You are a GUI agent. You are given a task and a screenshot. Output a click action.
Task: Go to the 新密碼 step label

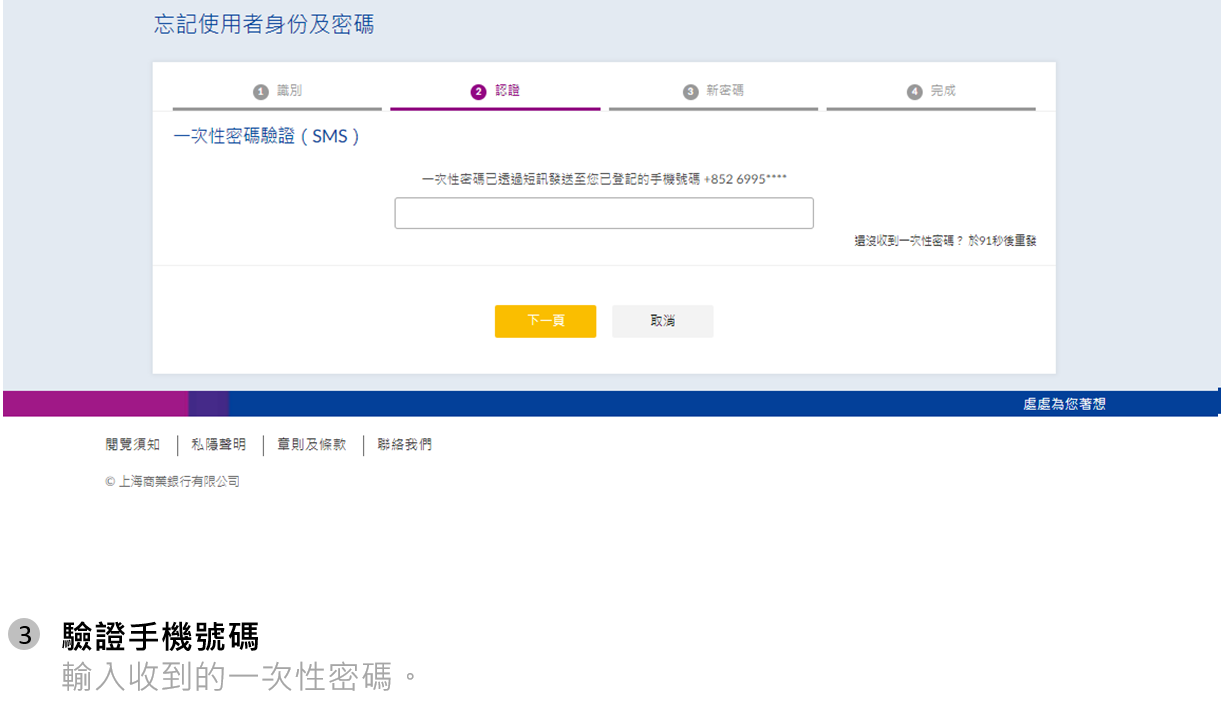pyautogui.click(x=725, y=91)
